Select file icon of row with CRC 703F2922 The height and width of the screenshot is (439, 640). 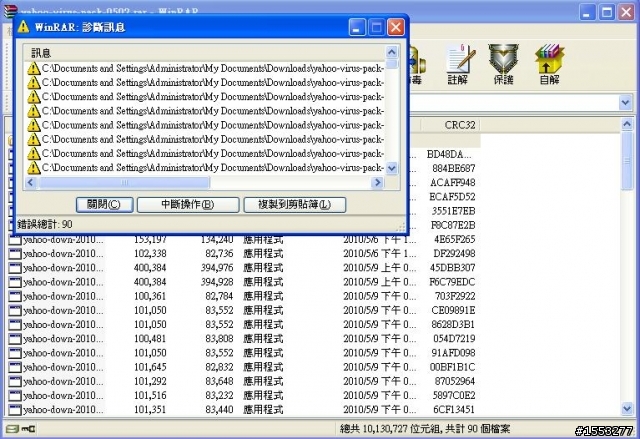(x=15, y=297)
